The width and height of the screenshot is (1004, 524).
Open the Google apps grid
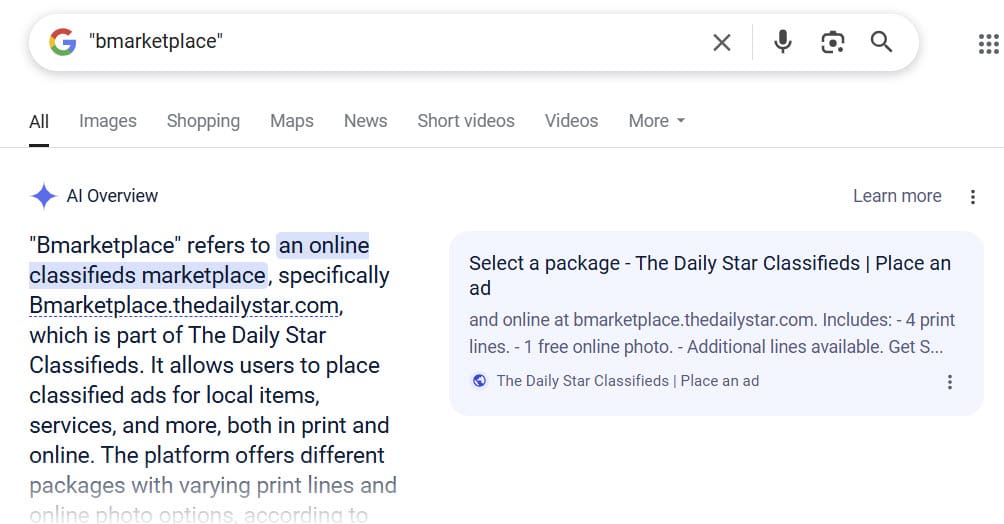click(x=987, y=43)
